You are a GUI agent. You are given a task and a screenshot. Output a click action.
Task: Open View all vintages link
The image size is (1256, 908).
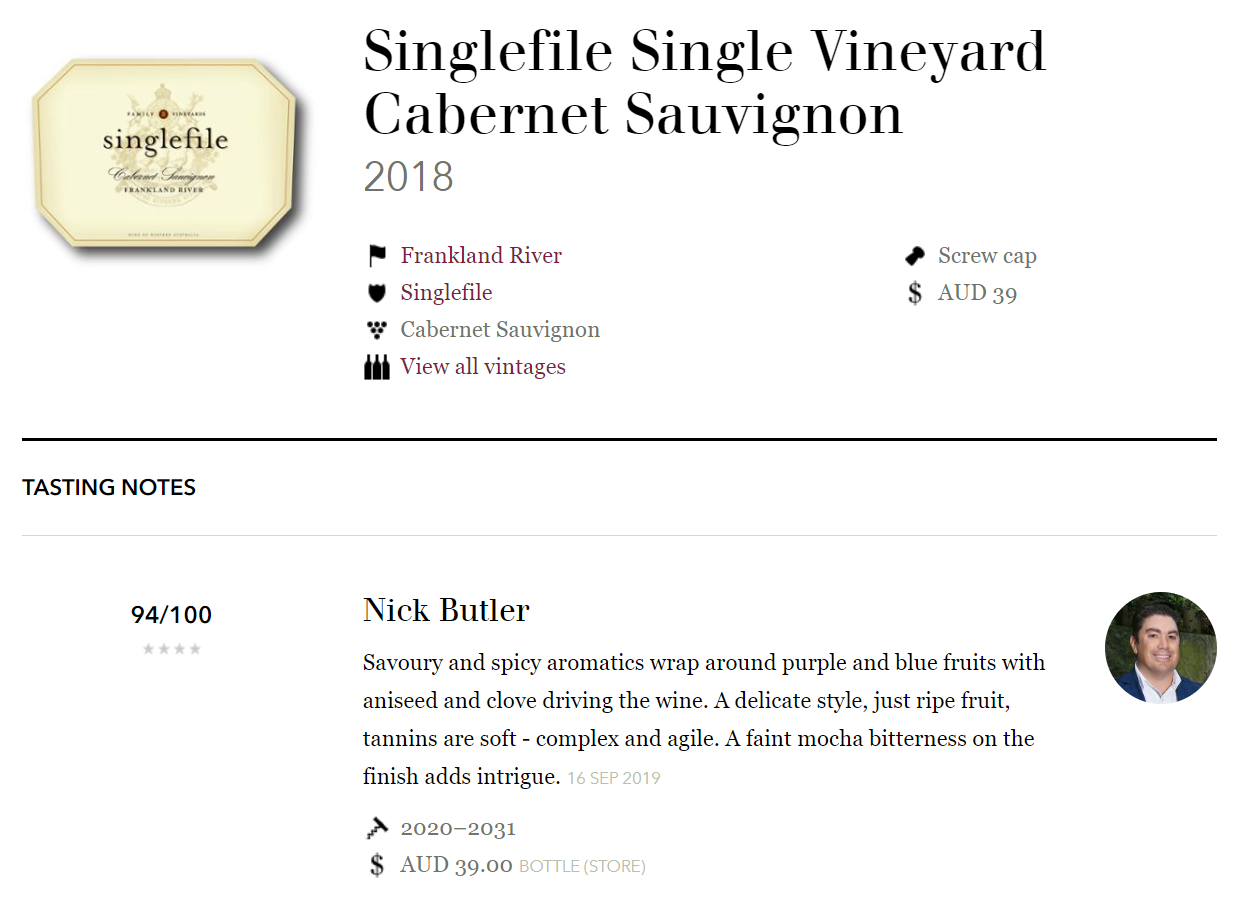(x=483, y=367)
